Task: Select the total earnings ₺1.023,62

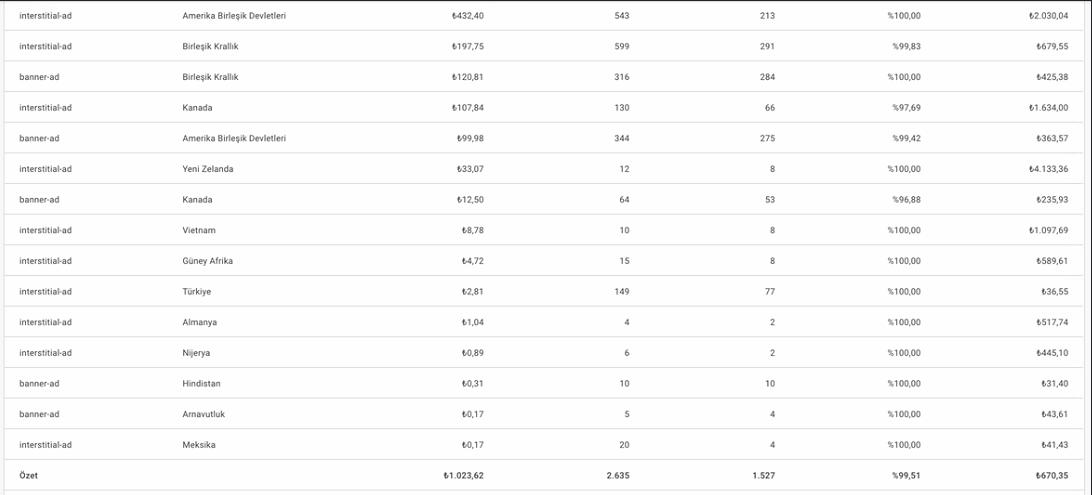Action: (x=463, y=476)
